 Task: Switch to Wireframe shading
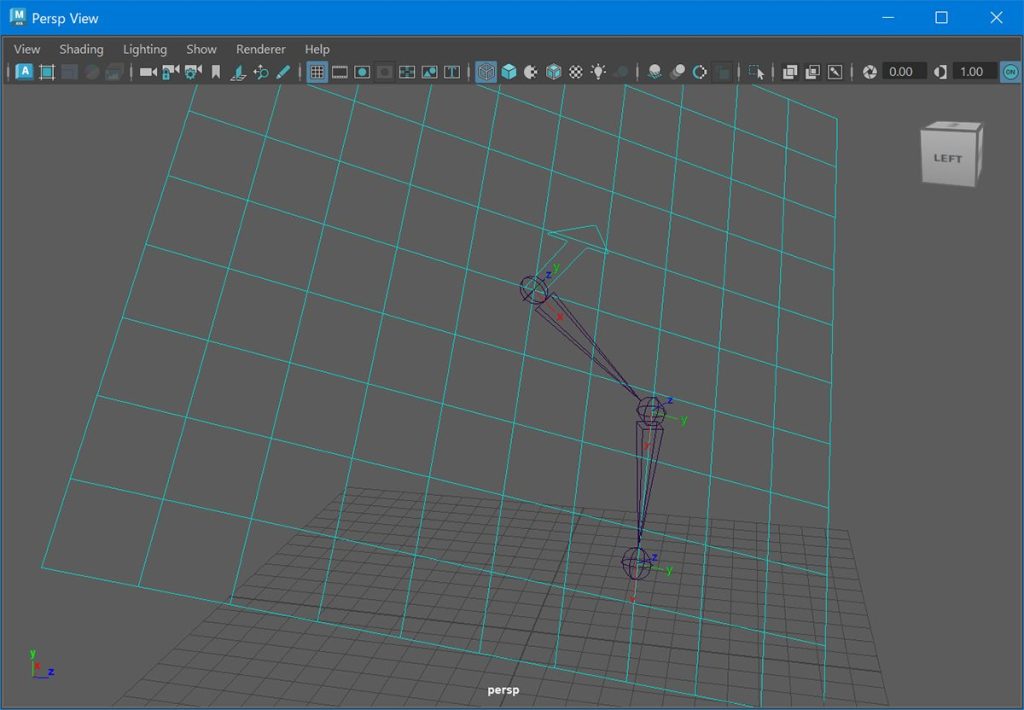(486, 72)
